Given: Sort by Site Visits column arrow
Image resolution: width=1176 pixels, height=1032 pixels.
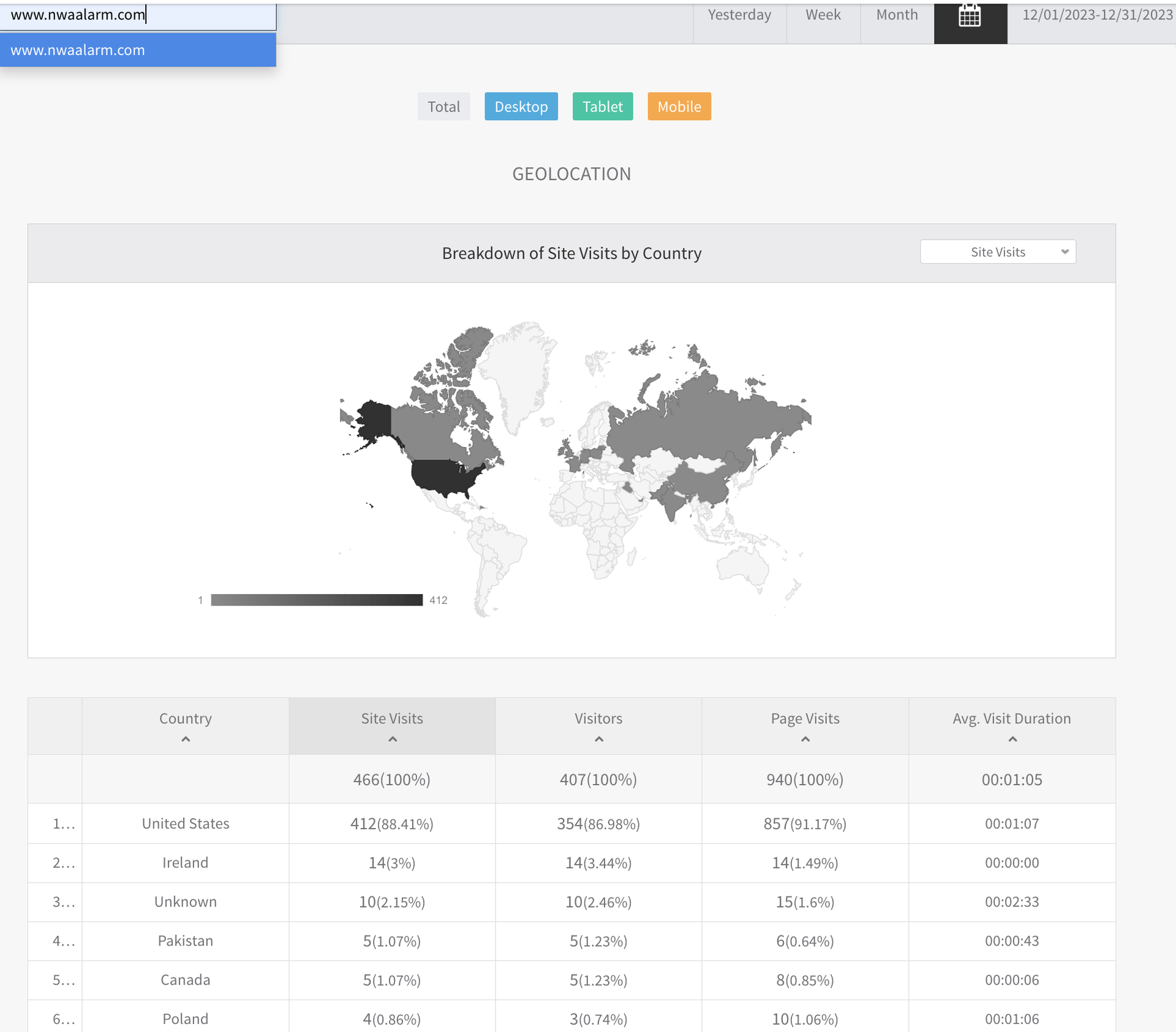Looking at the screenshot, I should (x=392, y=739).
